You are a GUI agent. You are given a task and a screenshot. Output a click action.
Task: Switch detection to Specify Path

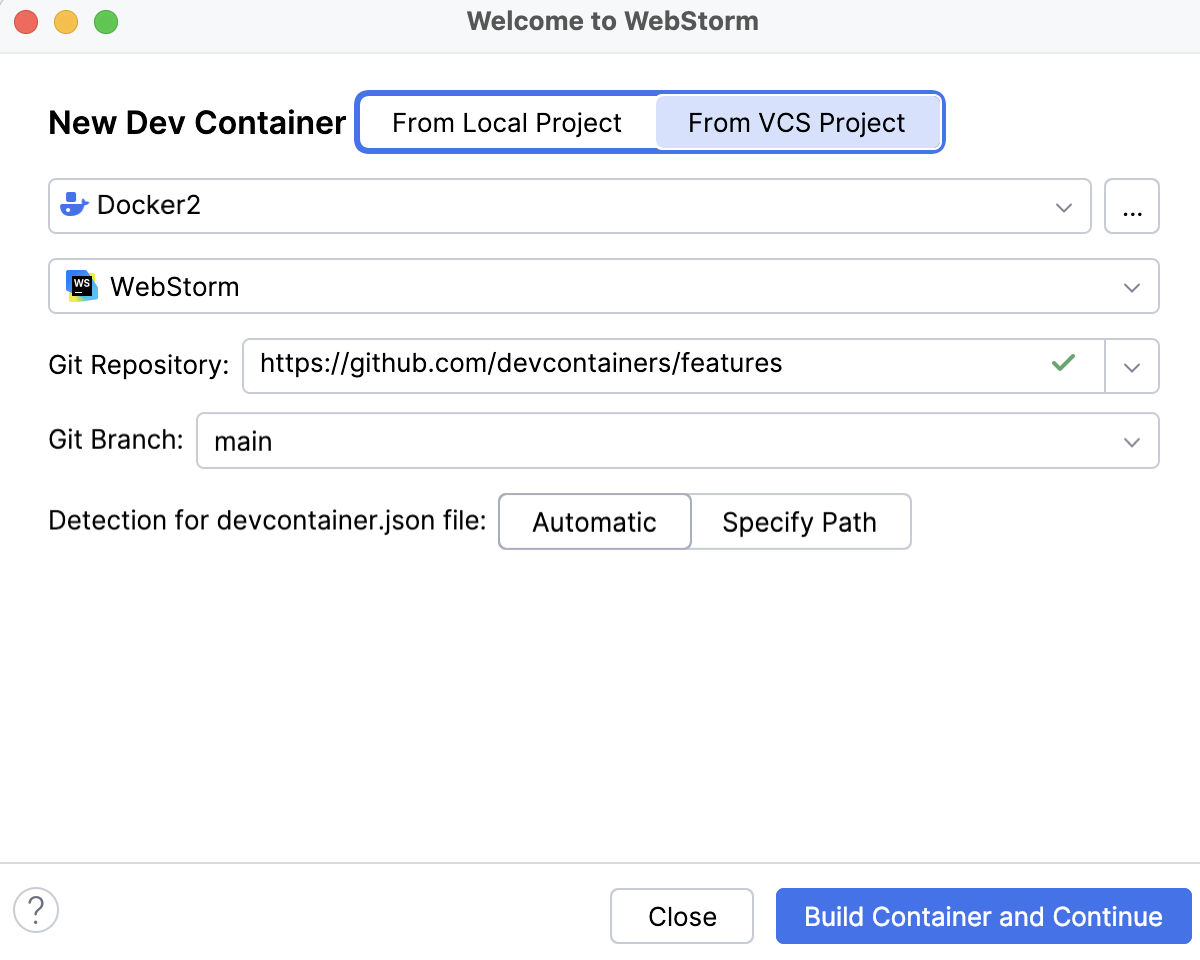799,522
